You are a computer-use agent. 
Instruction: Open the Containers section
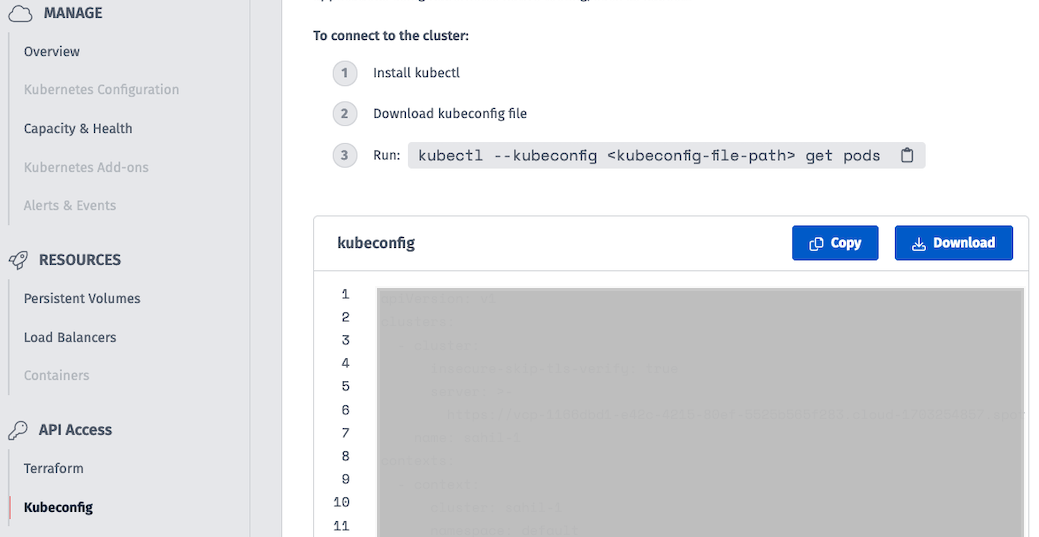click(x=56, y=375)
